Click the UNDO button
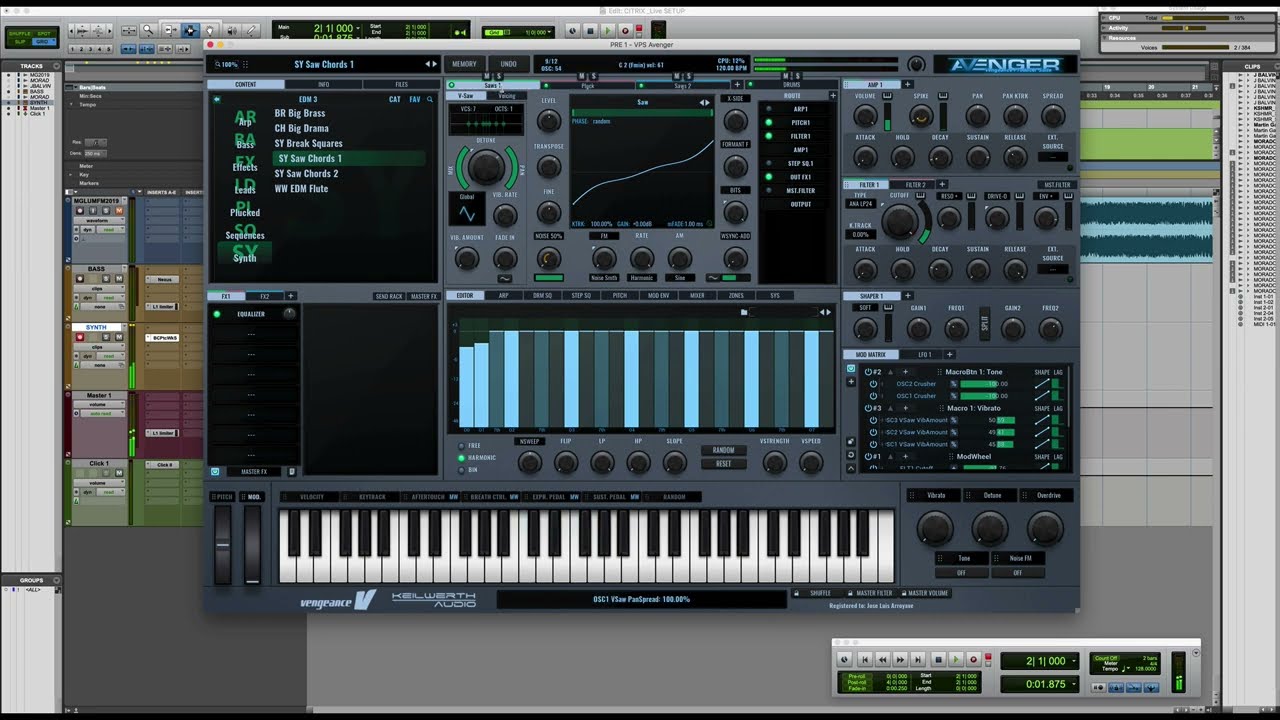 click(x=508, y=64)
